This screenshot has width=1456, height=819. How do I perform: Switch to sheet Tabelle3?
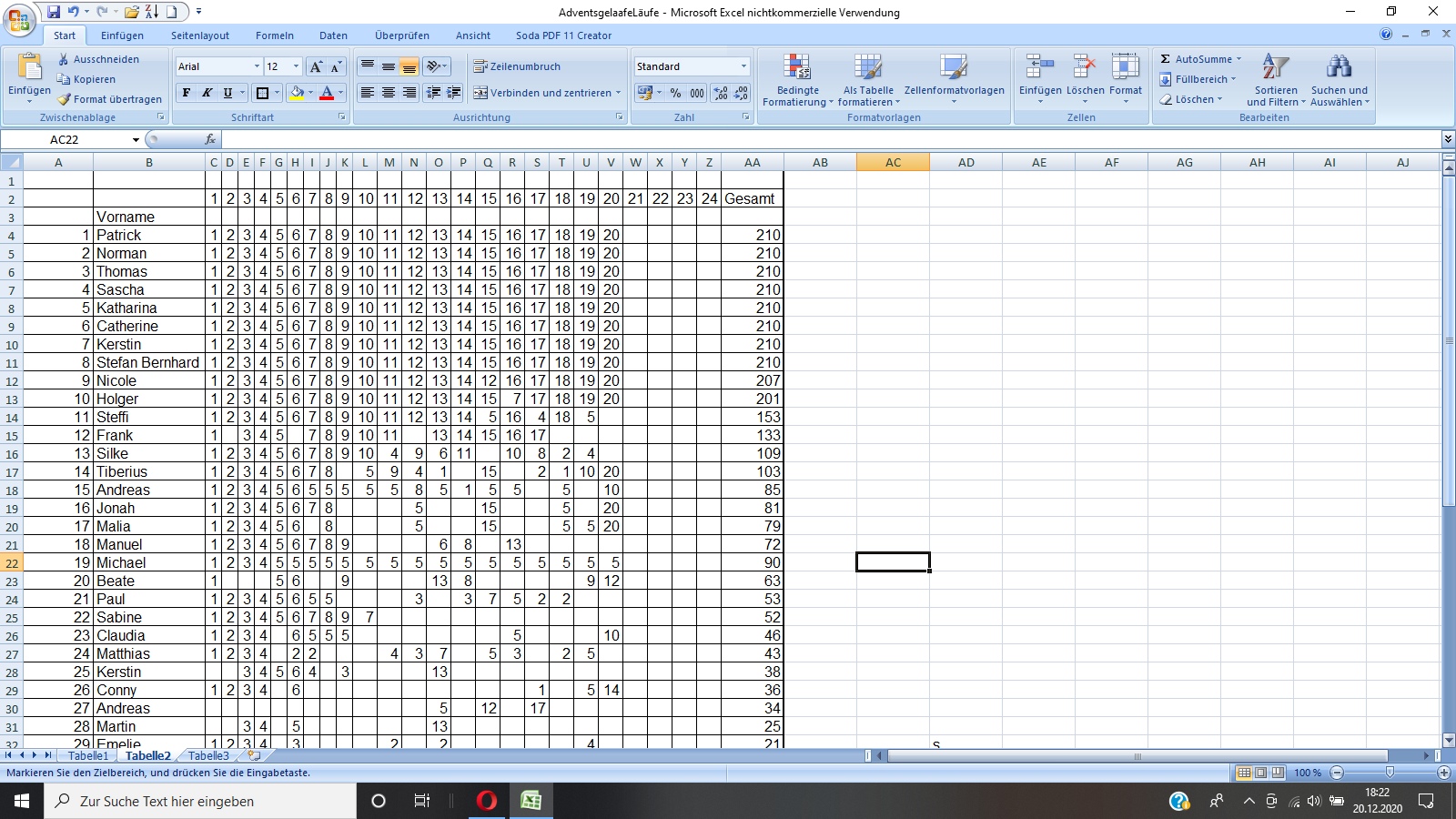click(208, 756)
